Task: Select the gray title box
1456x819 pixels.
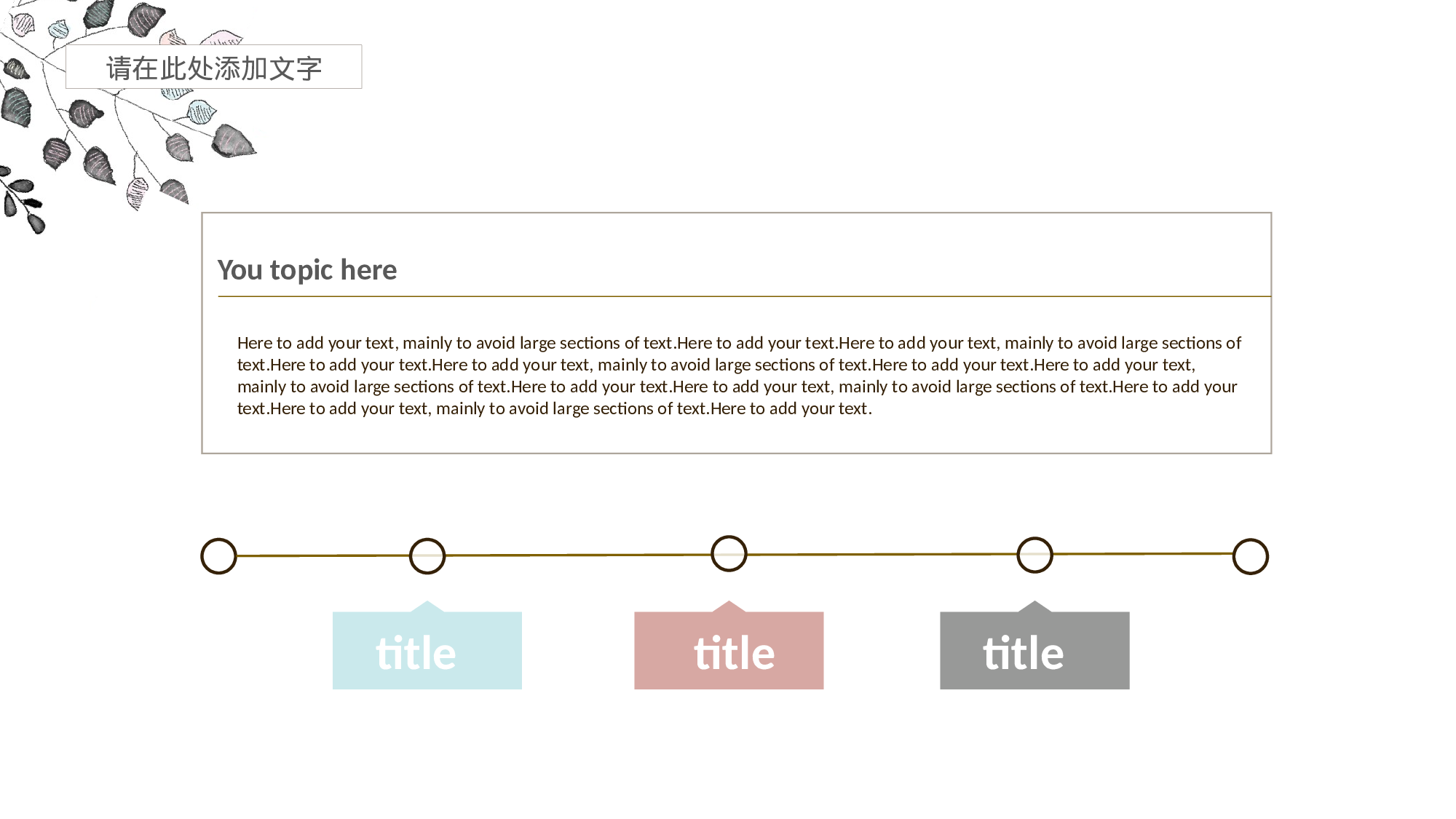Action: (1034, 651)
